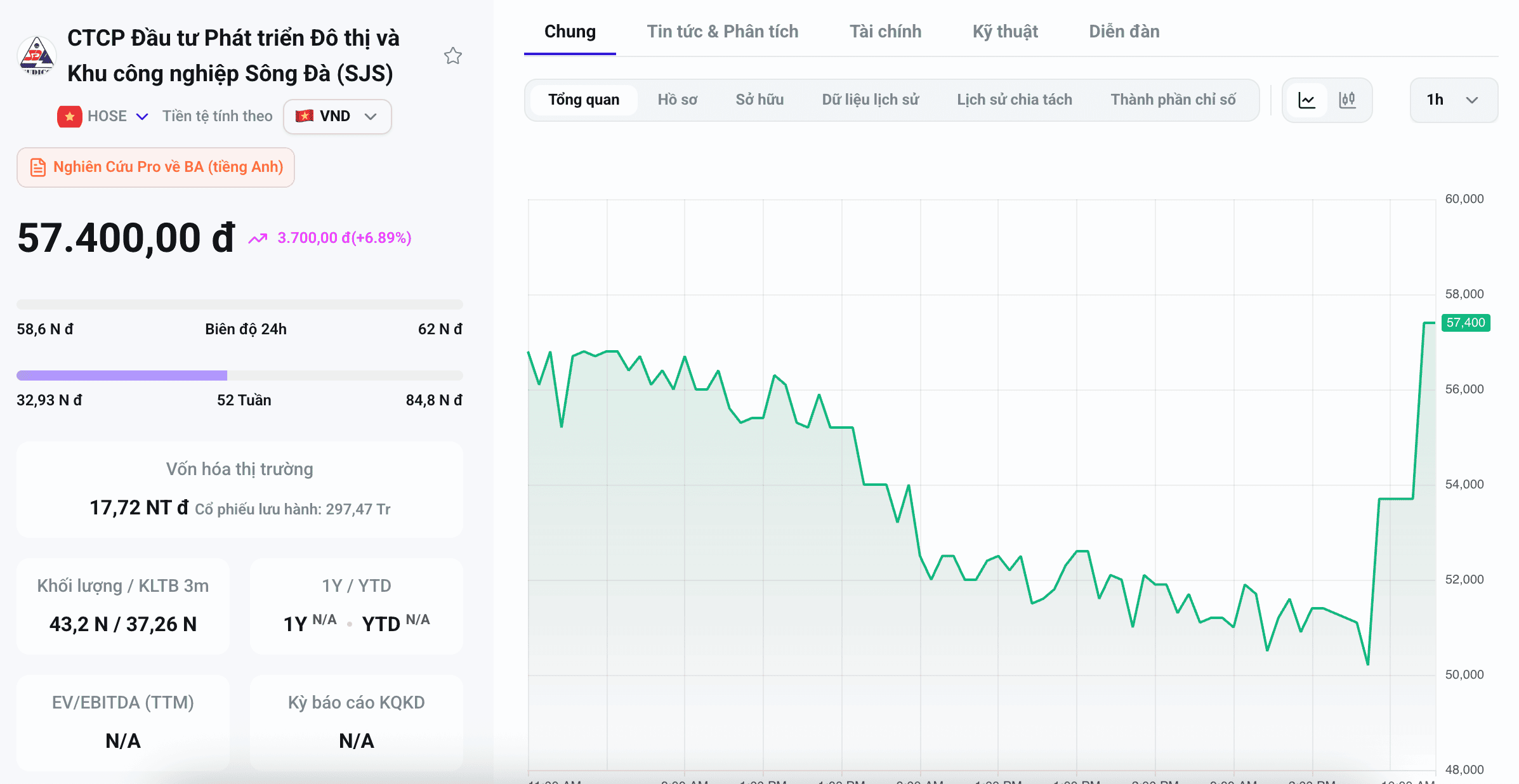Image resolution: width=1519 pixels, height=784 pixels.
Task: Open the VND currency selector
Action: (x=337, y=116)
